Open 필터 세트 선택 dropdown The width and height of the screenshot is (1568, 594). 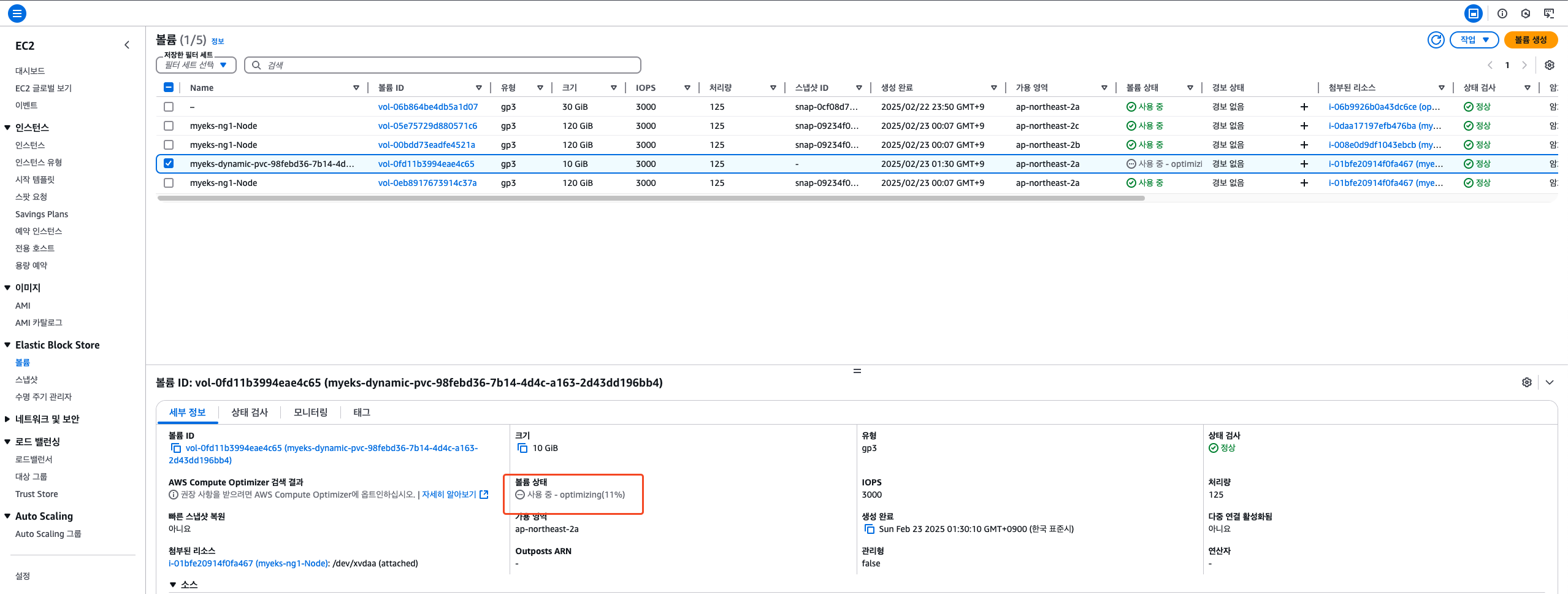pos(196,65)
